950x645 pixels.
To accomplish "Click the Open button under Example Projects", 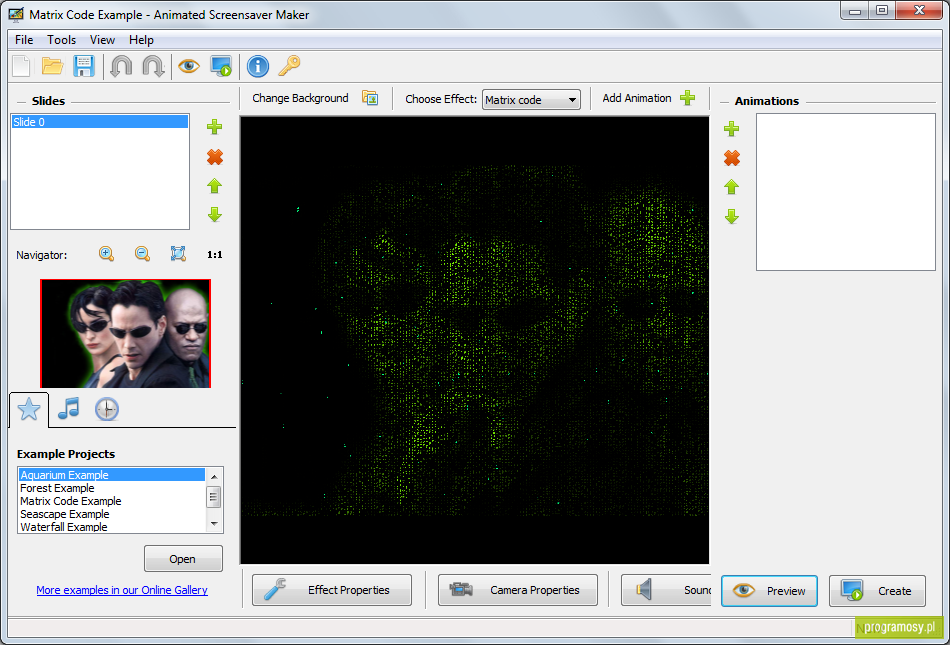I will [x=183, y=559].
